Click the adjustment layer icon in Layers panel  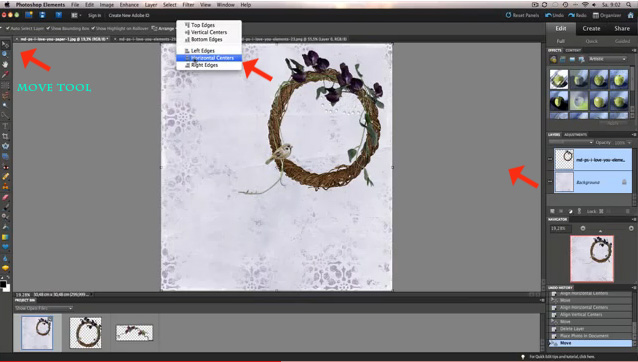(570, 211)
